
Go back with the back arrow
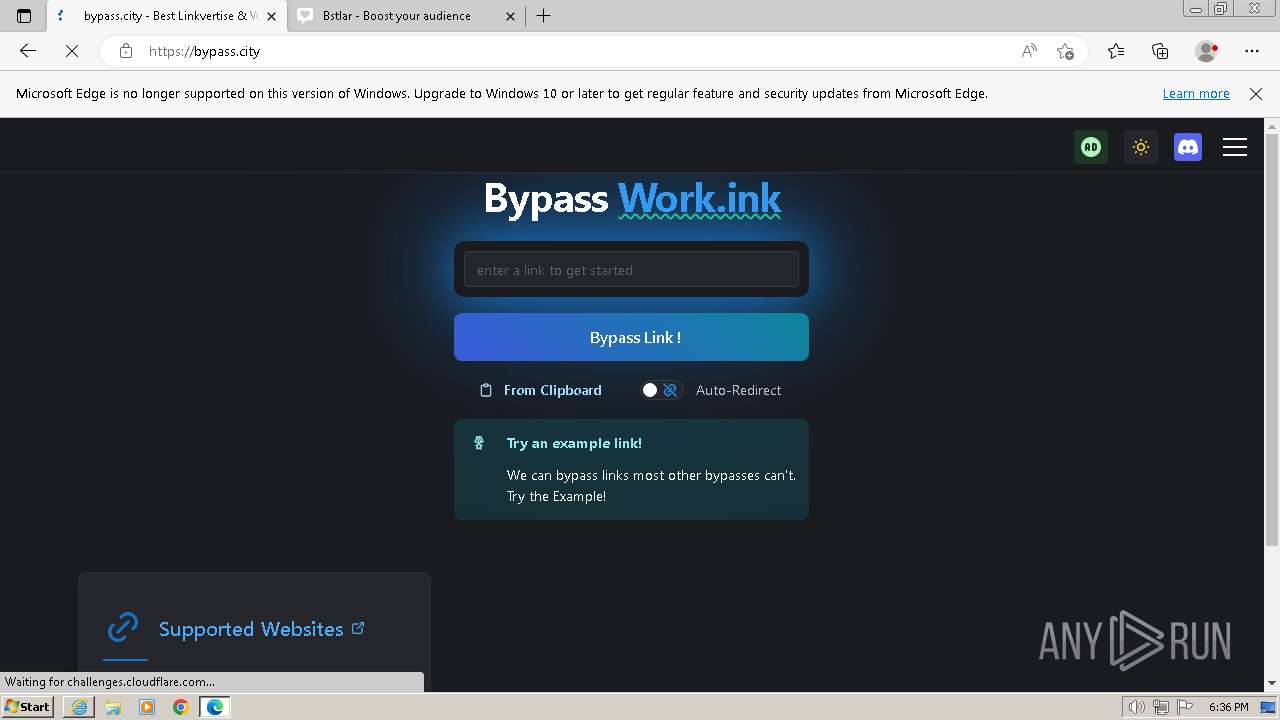click(x=28, y=51)
